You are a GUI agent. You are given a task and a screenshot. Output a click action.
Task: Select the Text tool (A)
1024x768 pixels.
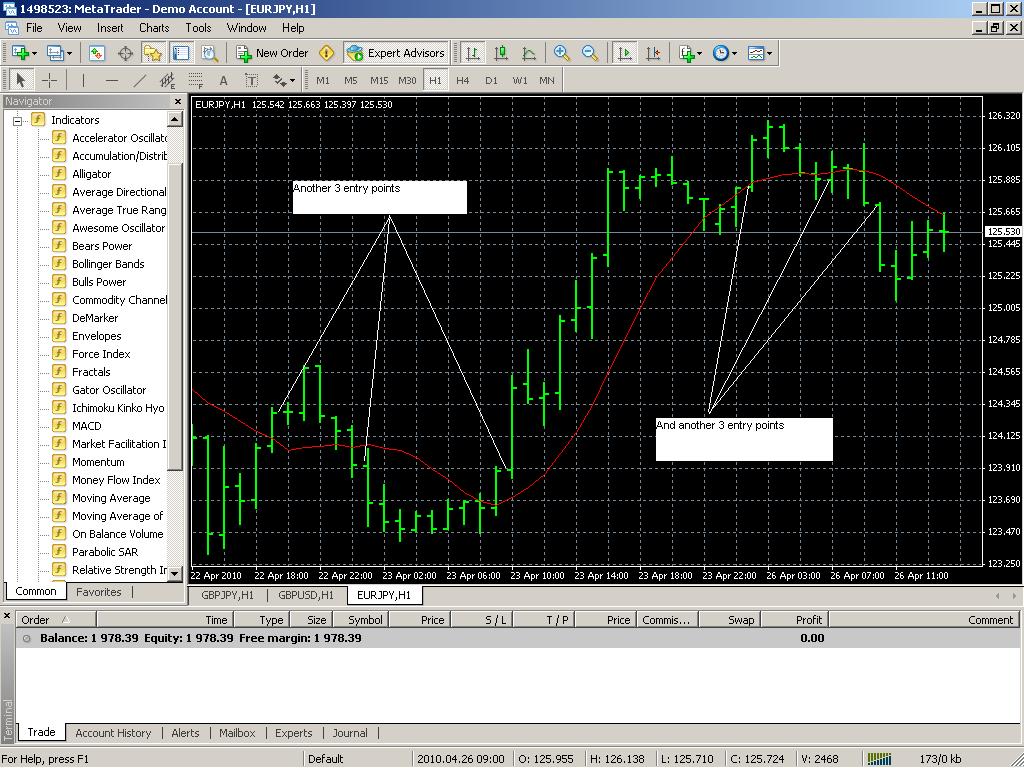[223, 80]
